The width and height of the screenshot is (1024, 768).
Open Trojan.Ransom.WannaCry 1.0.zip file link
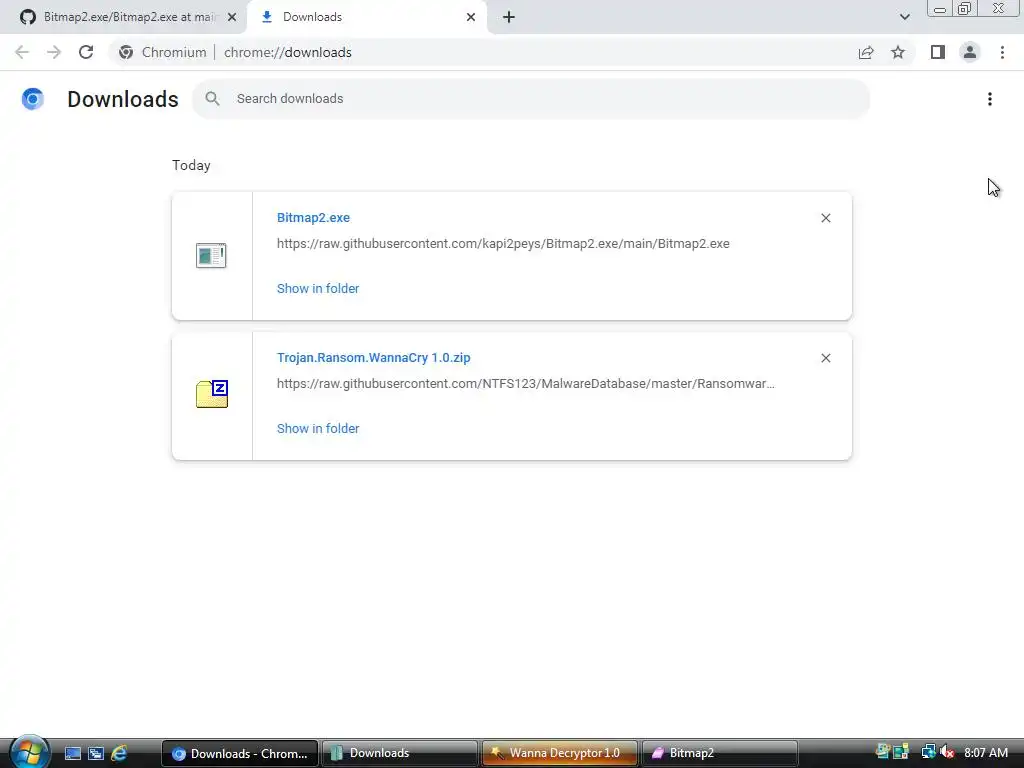[x=374, y=358]
